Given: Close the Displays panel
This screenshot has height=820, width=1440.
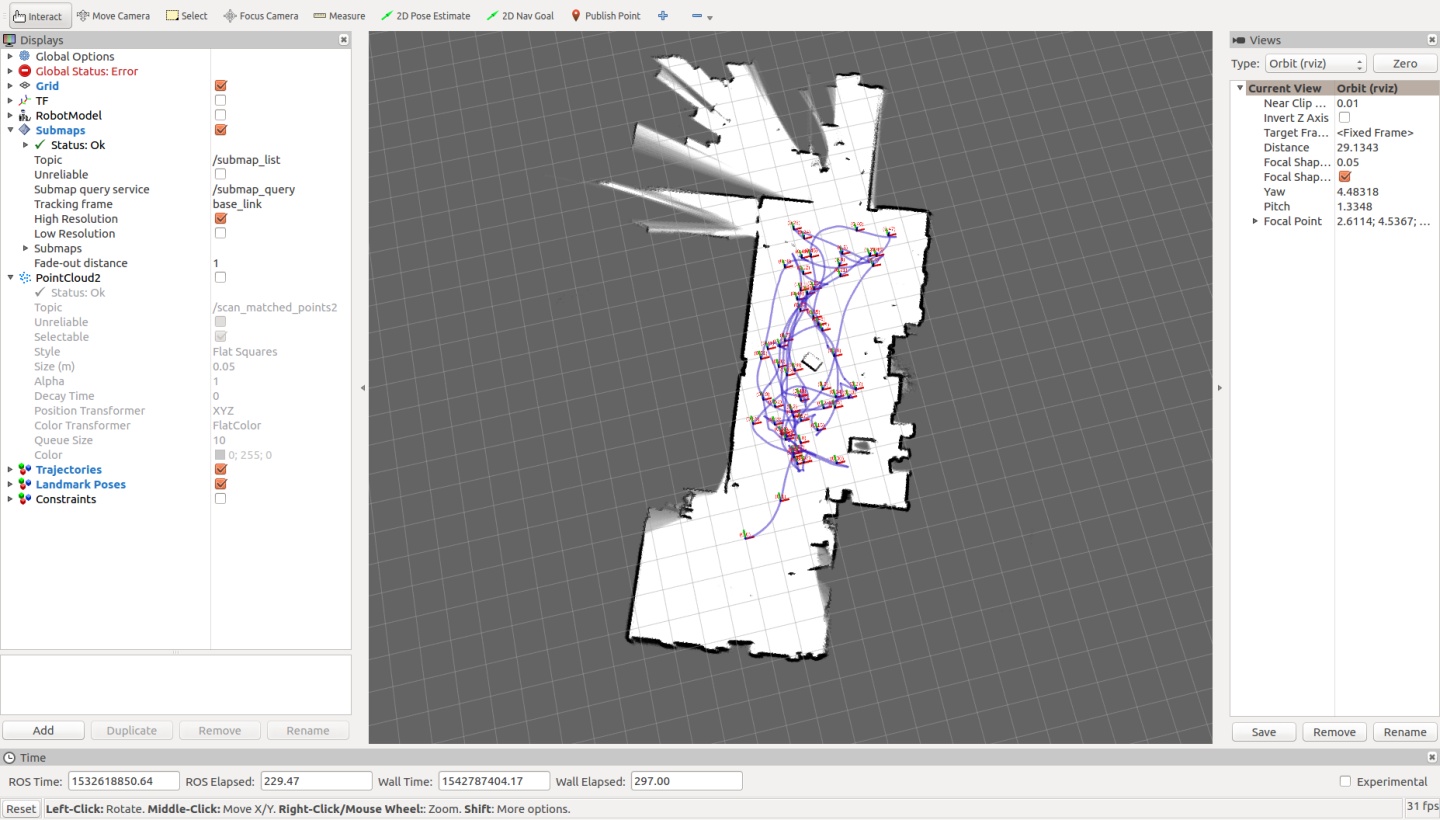Looking at the screenshot, I should 344,40.
